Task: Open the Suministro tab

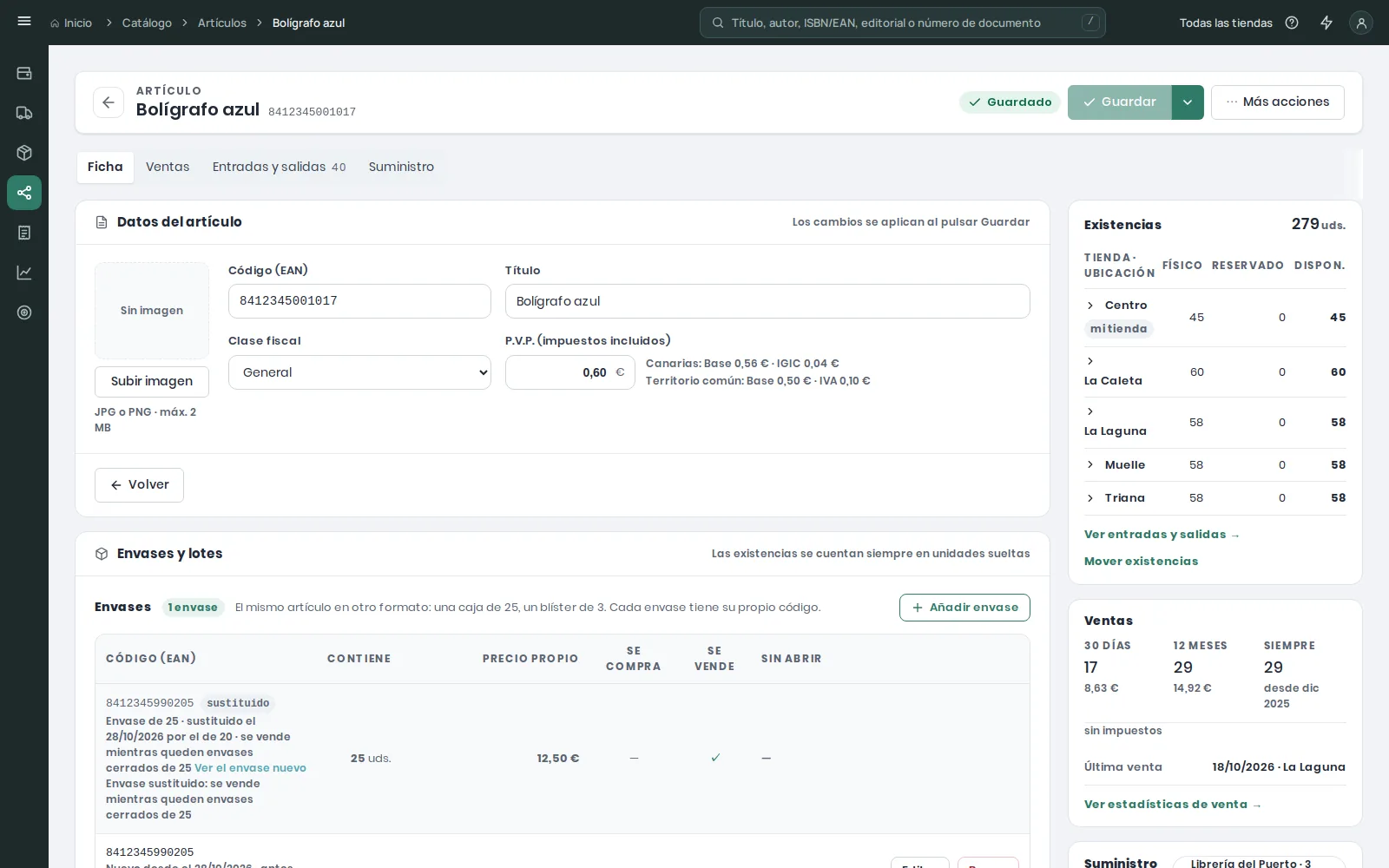Action: coord(401,167)
